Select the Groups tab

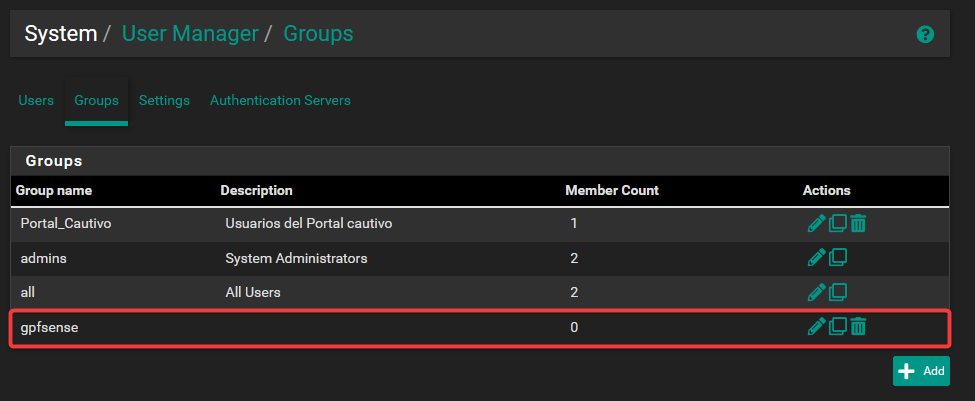pos(96,101)
